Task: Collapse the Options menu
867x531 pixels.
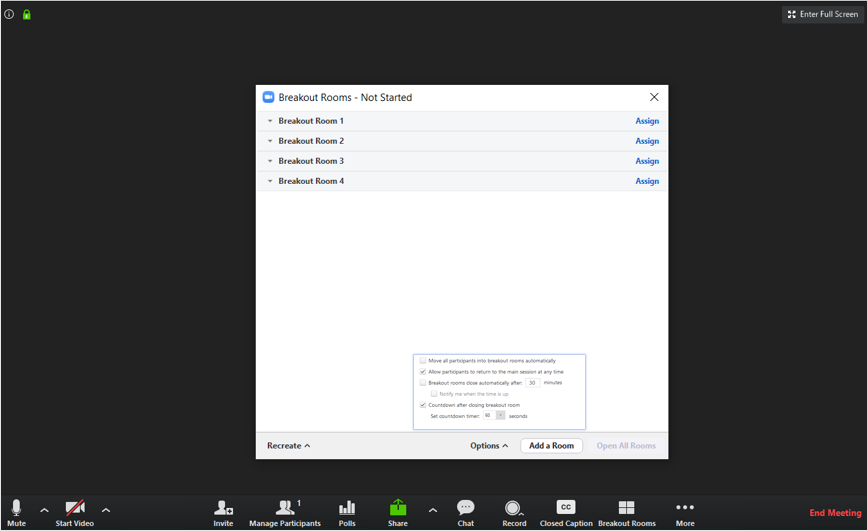Action: point(489,446)
